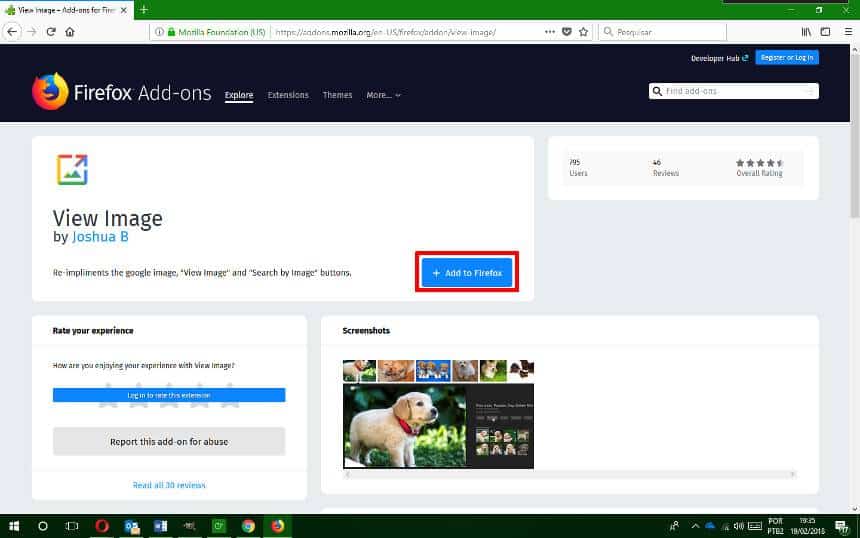
Task: Open the Firefox hamburger menu
Action: coord(848,32)
